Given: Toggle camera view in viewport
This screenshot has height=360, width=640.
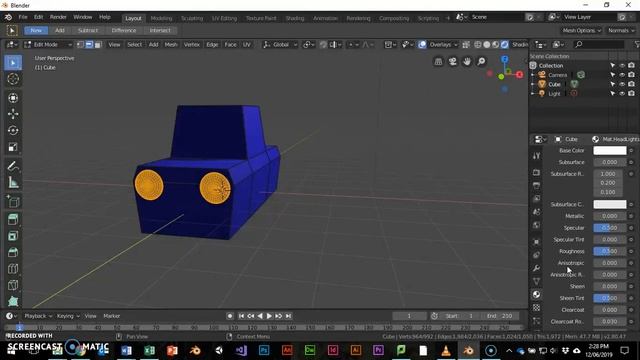Looking at the screenshot, I should click(x=453, y=61).
